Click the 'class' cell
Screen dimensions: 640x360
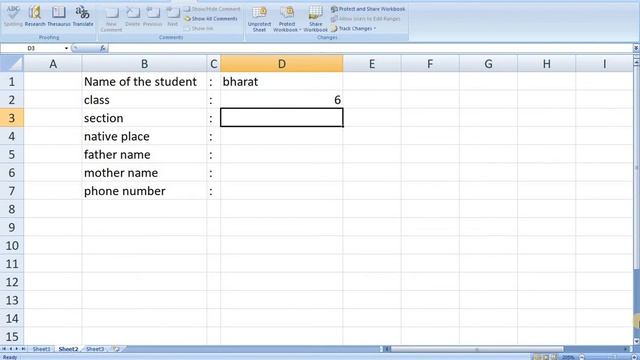[144, 100]
